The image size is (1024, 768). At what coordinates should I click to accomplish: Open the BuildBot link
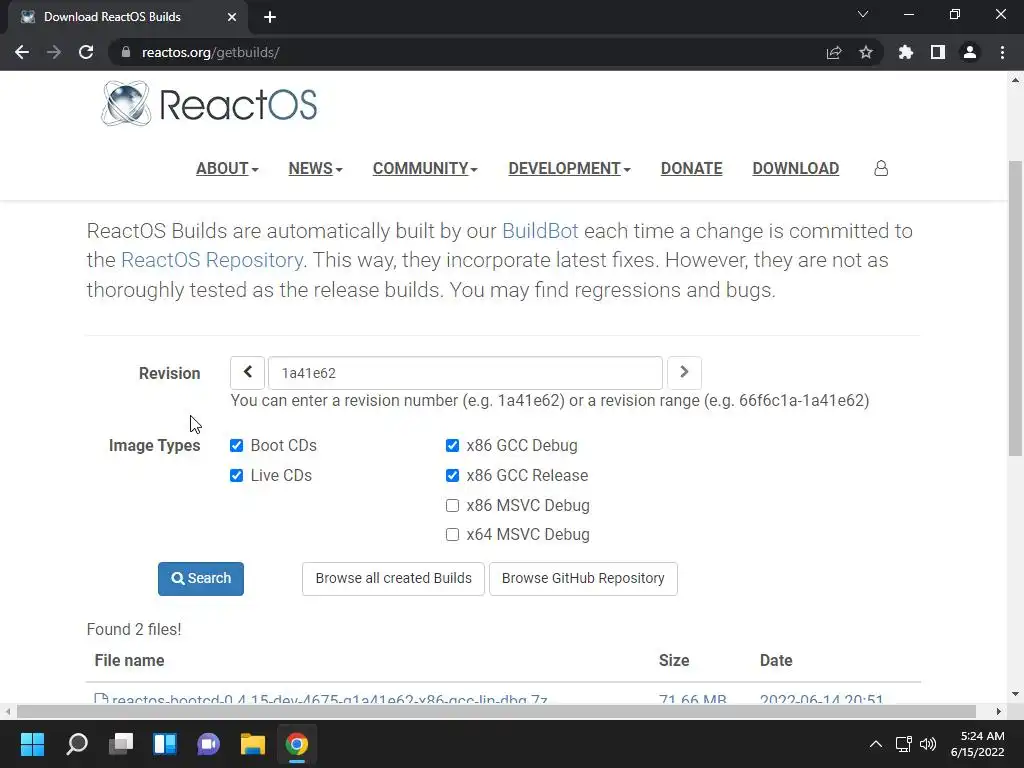tap(540, 231)
